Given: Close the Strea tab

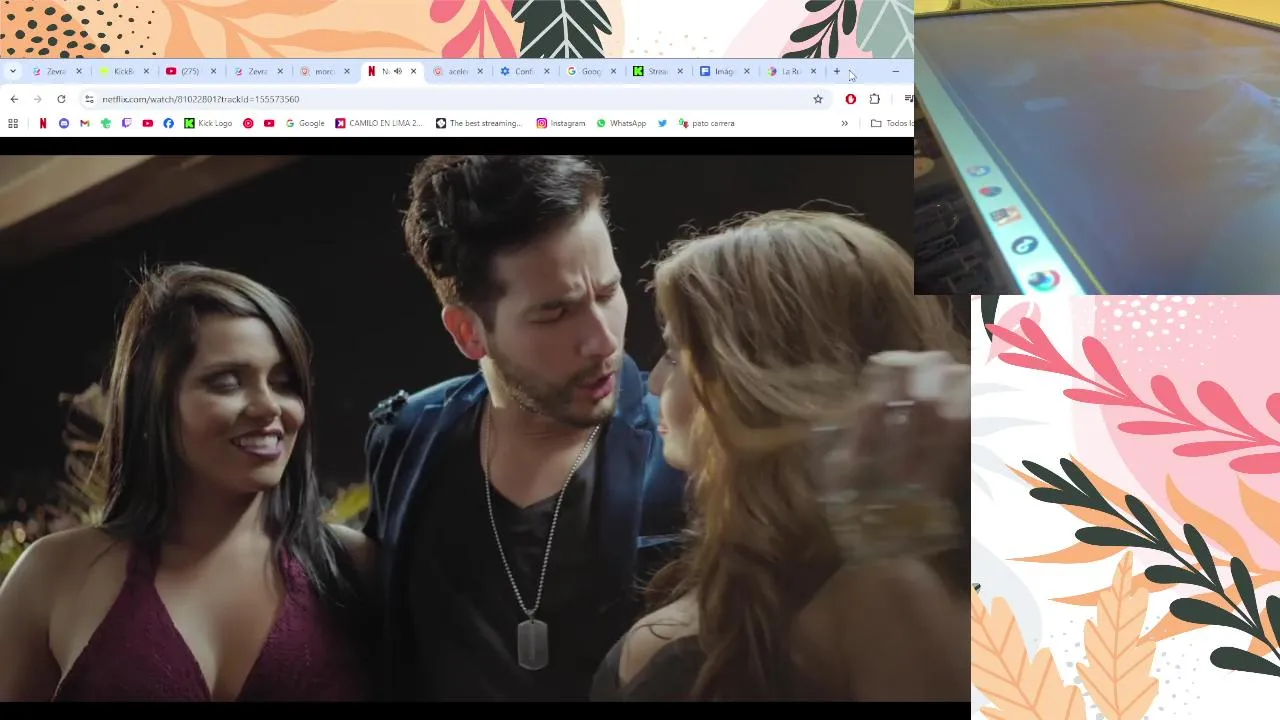Looking at the screenshot, I should [x=680, y=71].
